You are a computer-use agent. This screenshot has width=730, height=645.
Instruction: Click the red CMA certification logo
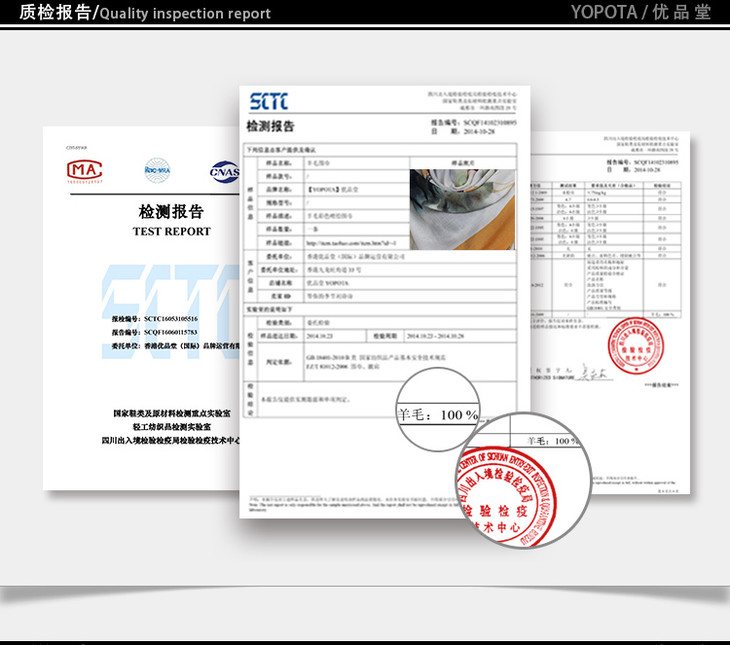coord(85,170)
